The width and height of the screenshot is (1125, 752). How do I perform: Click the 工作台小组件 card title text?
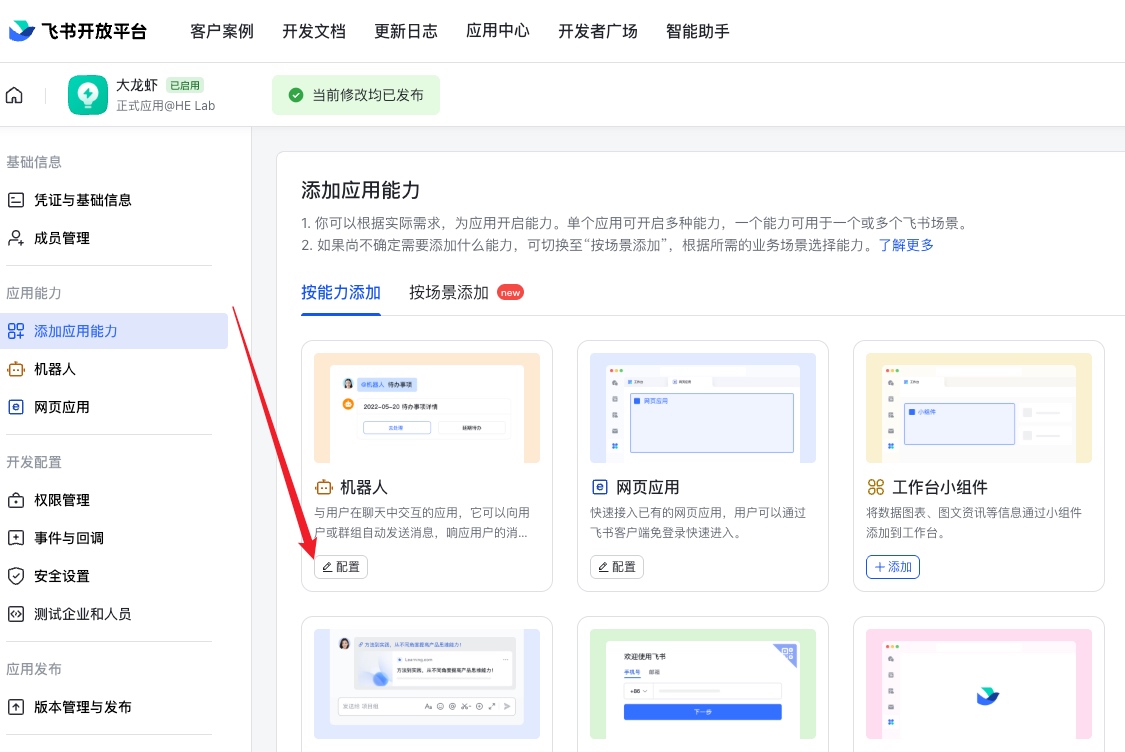point(940,488)
